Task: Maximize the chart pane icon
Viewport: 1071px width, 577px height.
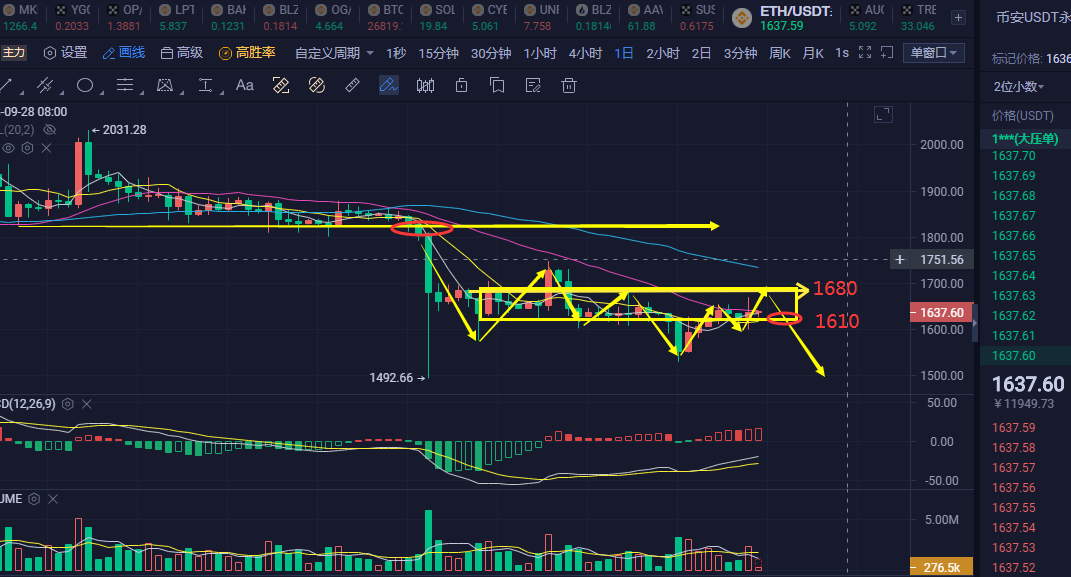Action: pos(883,114)
